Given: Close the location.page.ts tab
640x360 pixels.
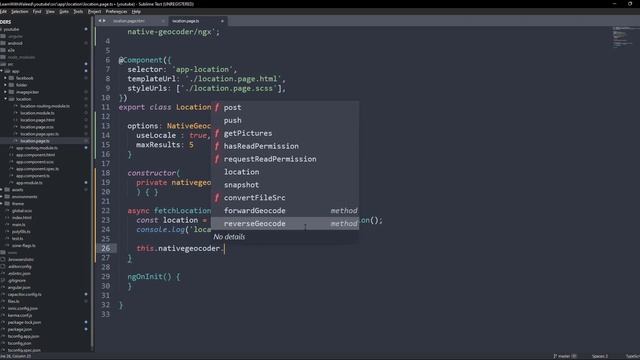Looking at the screenshot, I should coord(222,21).
